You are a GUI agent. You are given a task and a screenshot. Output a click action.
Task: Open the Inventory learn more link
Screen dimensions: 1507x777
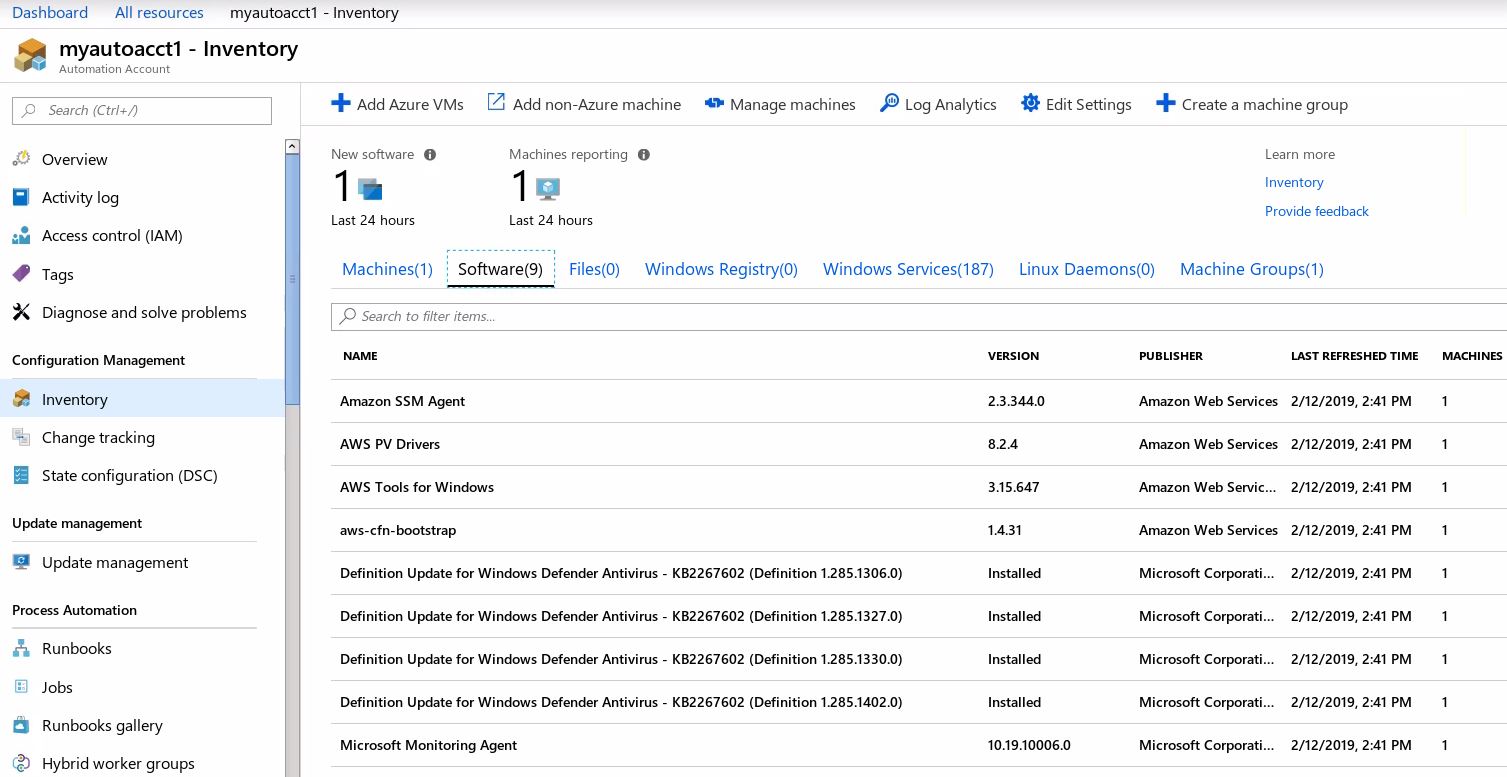coord(1293,182)
